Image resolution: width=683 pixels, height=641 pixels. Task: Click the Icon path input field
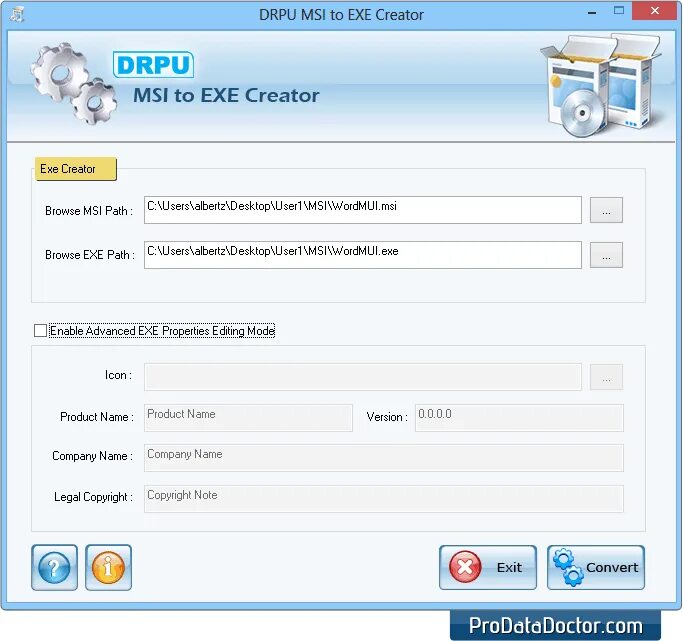pyautogui.click(x=363, y=377)
